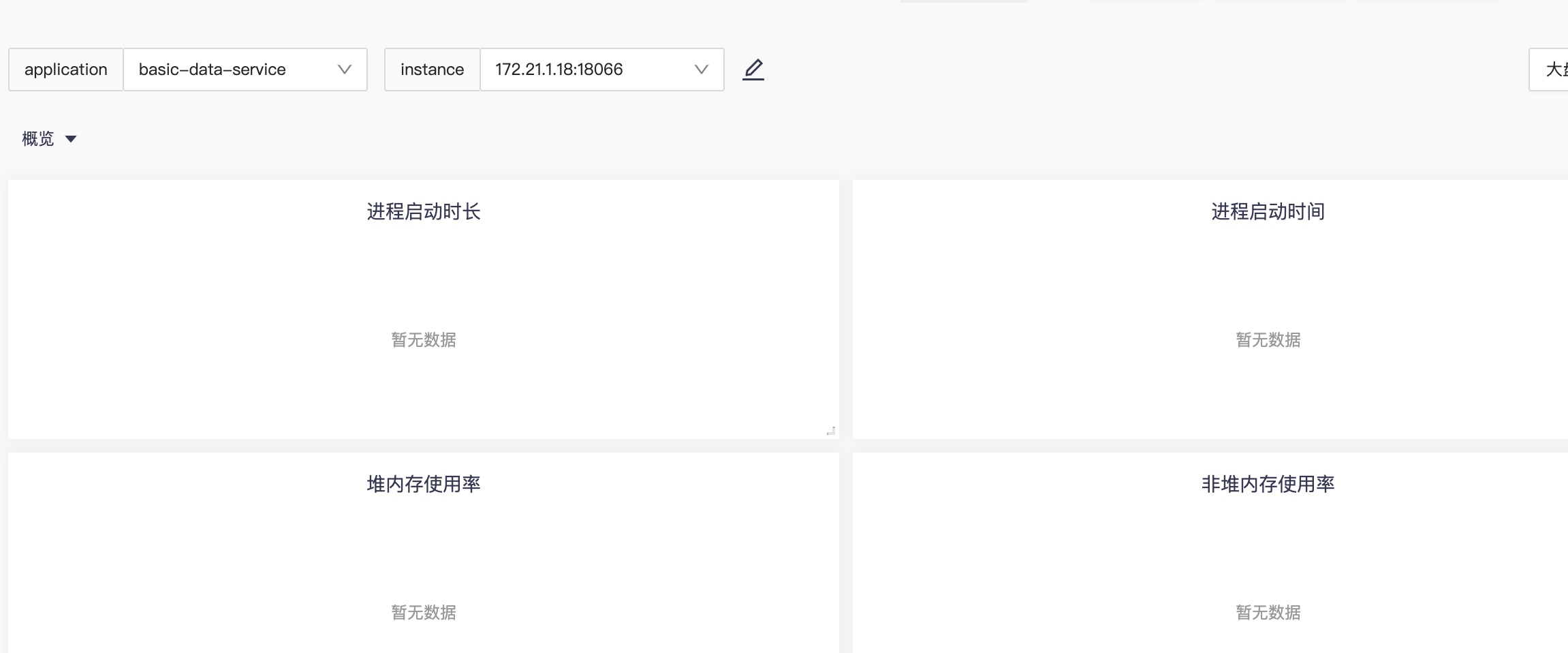This screenshot has width=1568, height=653.
Task: Click the application label field
Action: [66, 69]
